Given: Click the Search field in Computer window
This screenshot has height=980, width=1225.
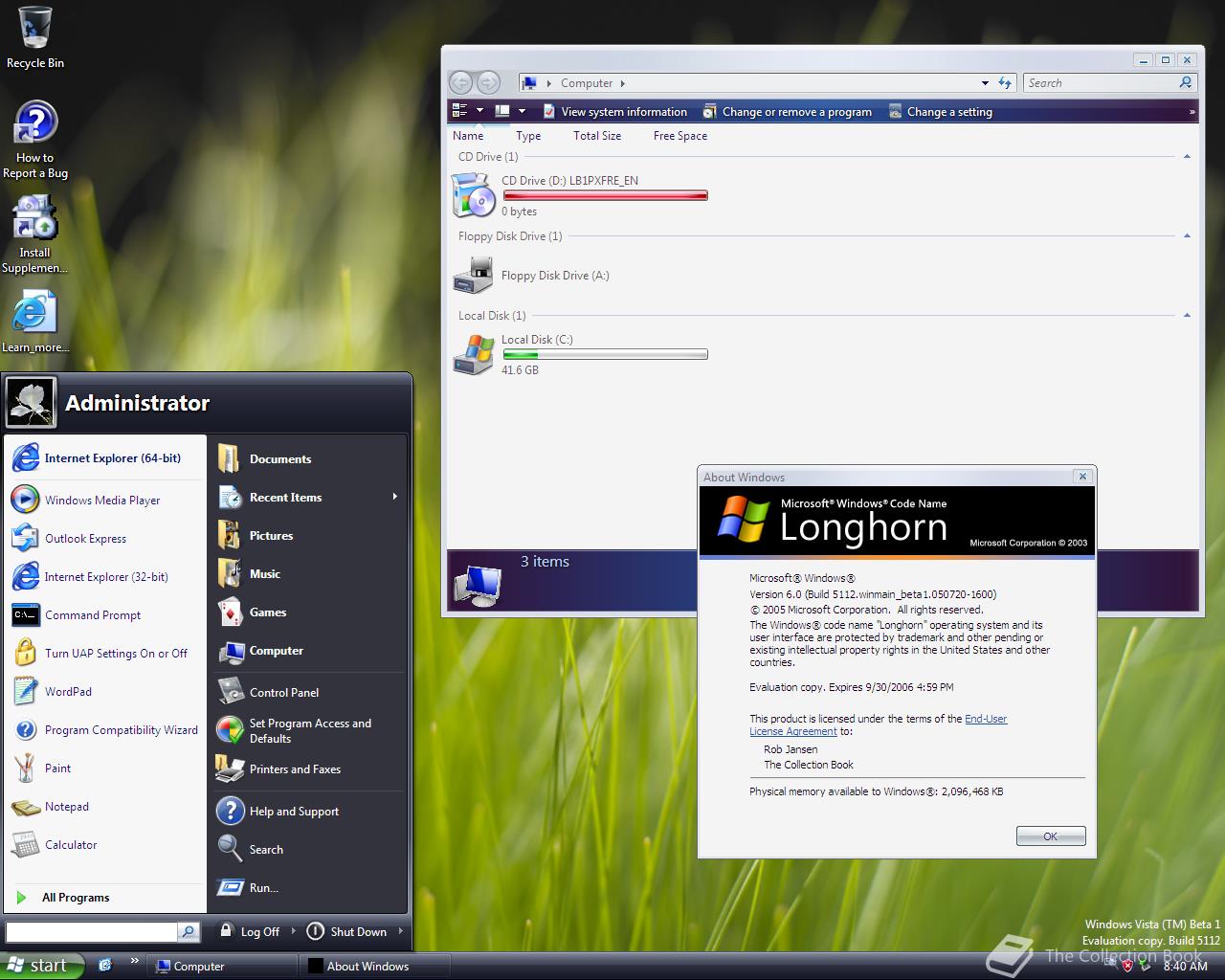Looking at the screenshot, I should 1101,83.
